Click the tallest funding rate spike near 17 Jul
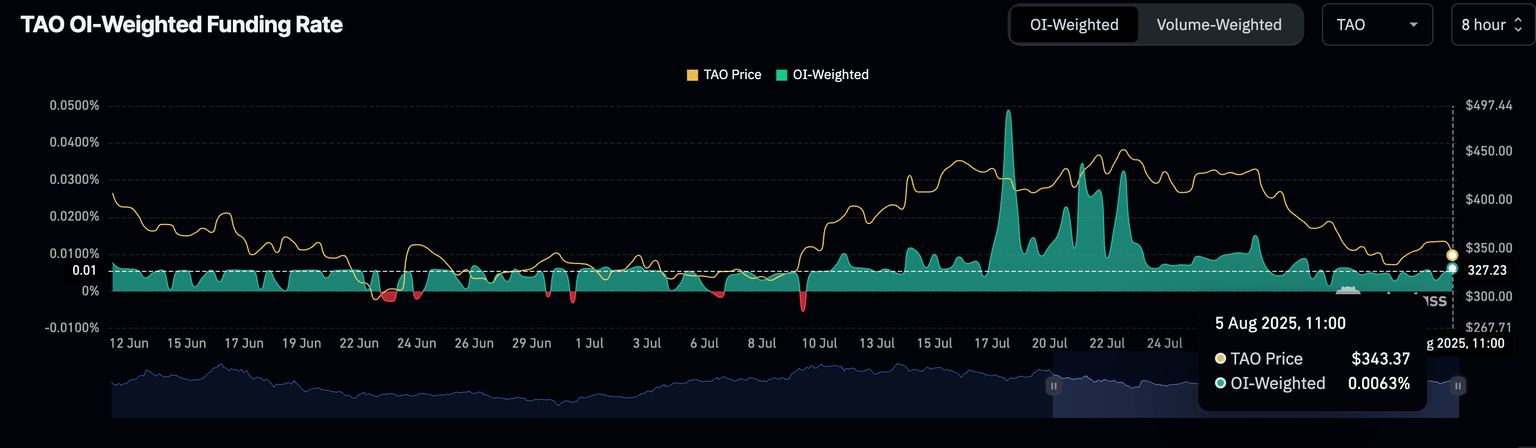1536x448 pixels. [1008, 112]
